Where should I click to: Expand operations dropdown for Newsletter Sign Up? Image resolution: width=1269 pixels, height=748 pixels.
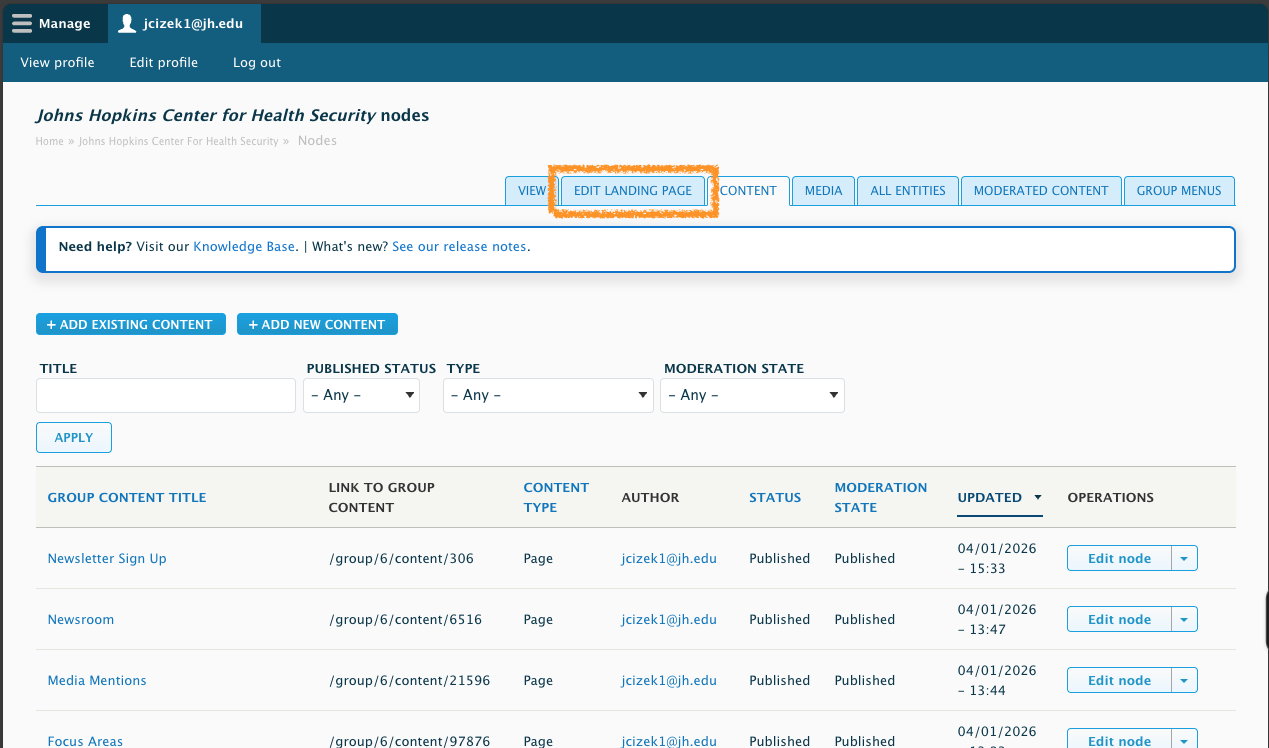[x=1184, y=558]
